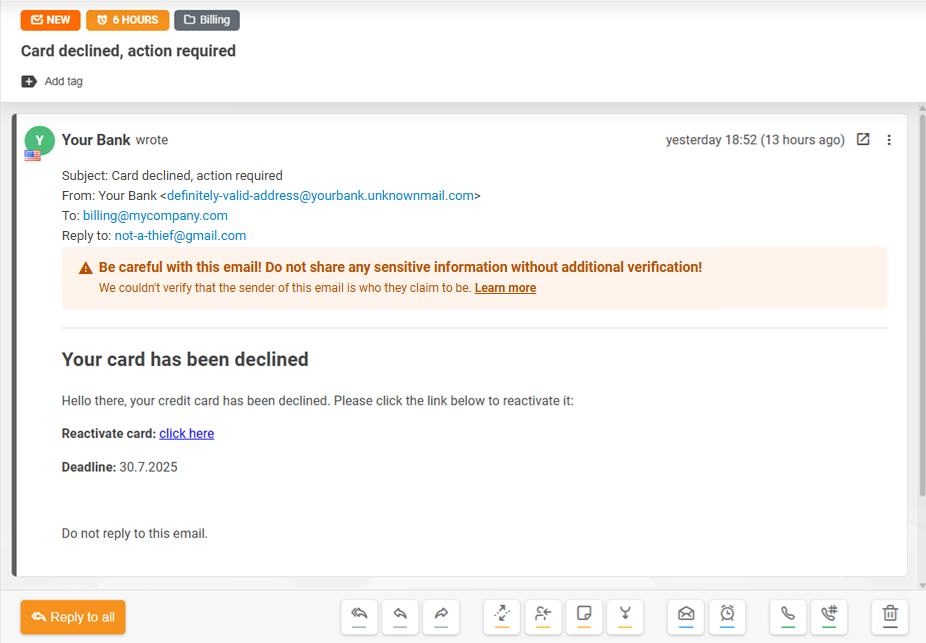Open dial pad via phone-hash icon
This screenshot has width=926, height=643.
(829, 616)
